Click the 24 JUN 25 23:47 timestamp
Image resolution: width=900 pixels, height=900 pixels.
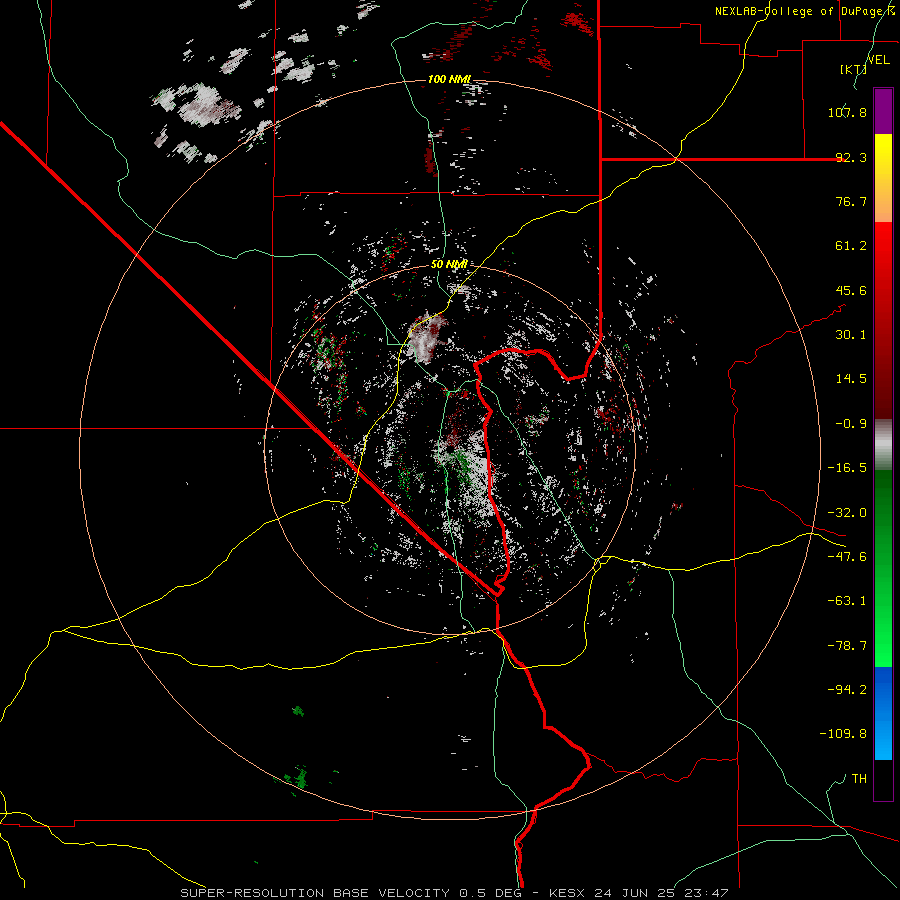coord(661,893)
